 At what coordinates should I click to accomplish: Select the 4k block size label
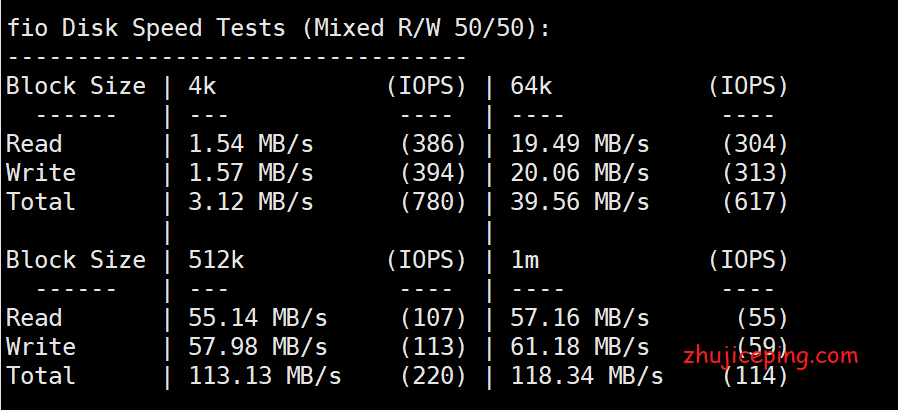click(202, 86)
